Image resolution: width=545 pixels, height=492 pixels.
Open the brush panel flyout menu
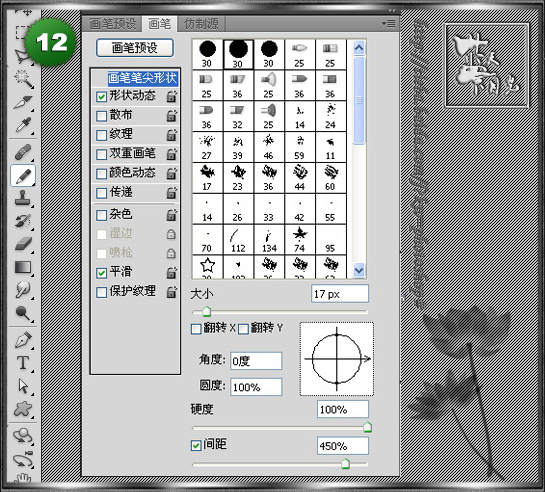(389, 24)
